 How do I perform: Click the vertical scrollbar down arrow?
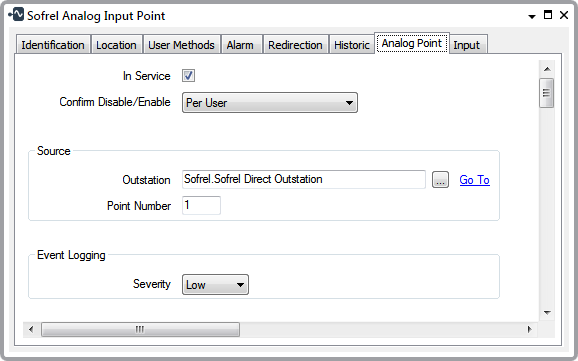pos(547,313)
